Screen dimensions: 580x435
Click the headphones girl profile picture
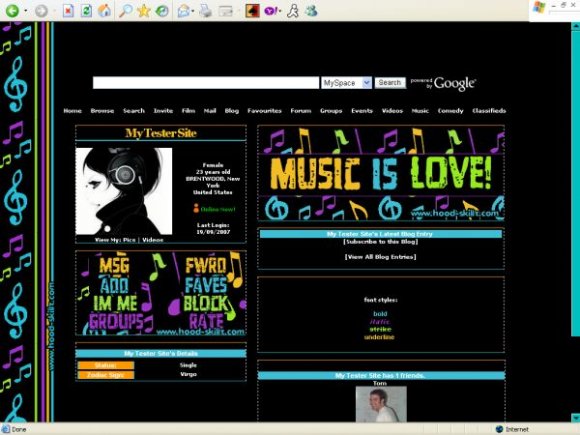click(124, 191)
